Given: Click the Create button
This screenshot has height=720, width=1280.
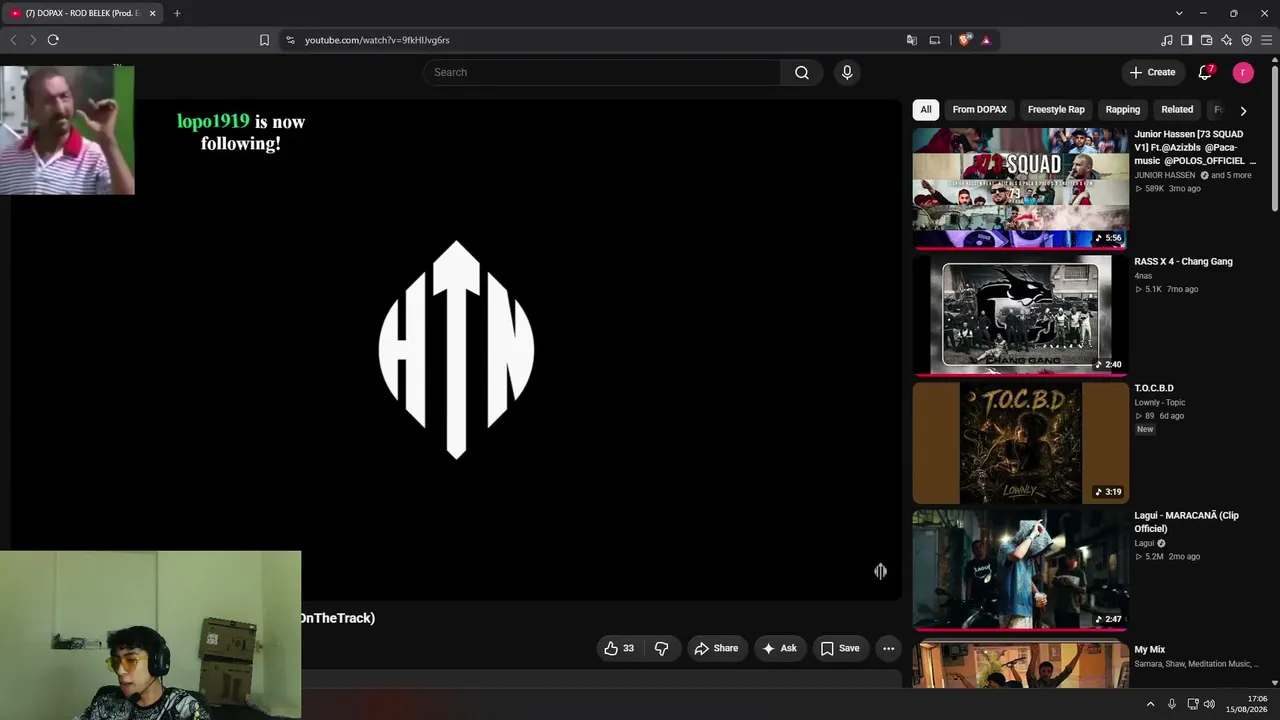Looking at the screenshot, I should click(x=1152, y=72).
